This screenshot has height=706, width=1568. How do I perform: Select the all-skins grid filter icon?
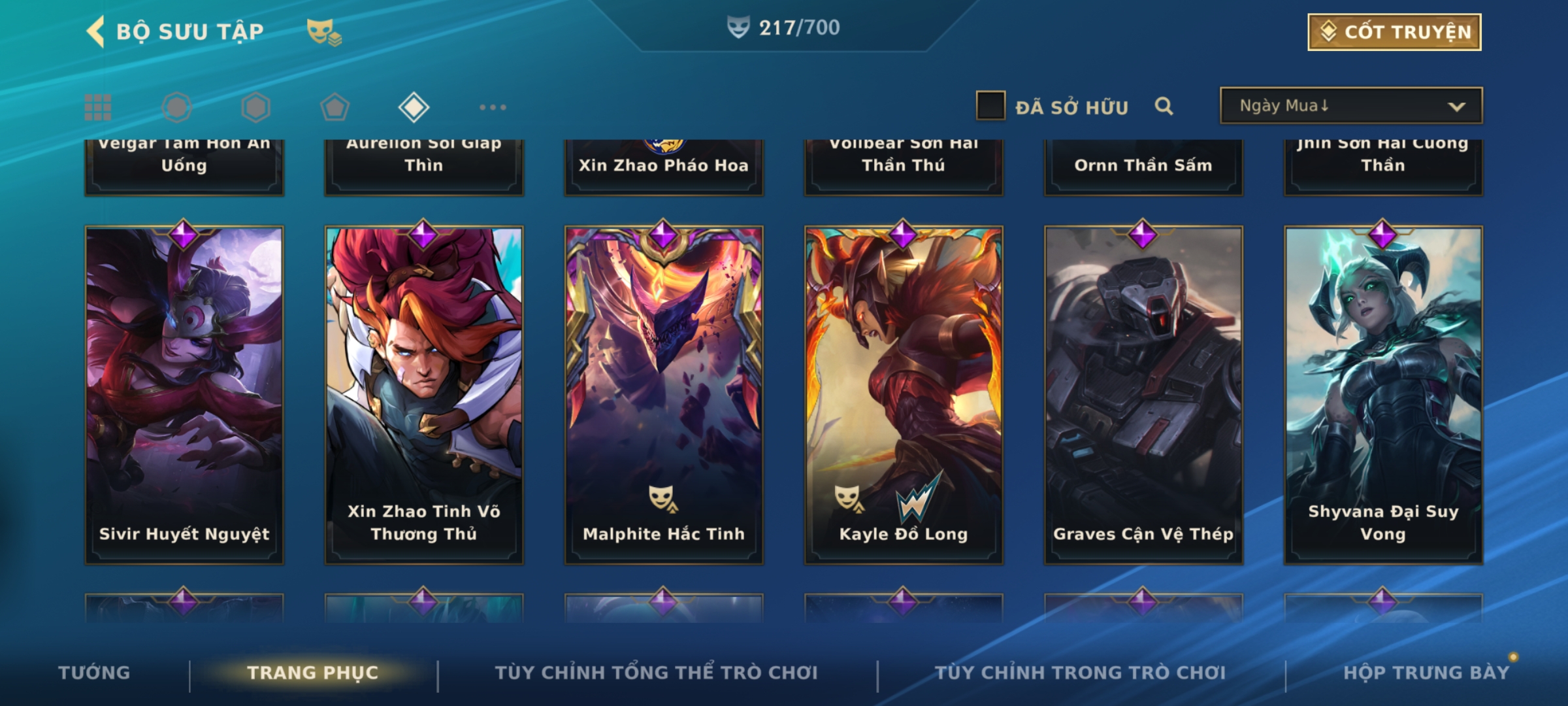tap(98, 107)
